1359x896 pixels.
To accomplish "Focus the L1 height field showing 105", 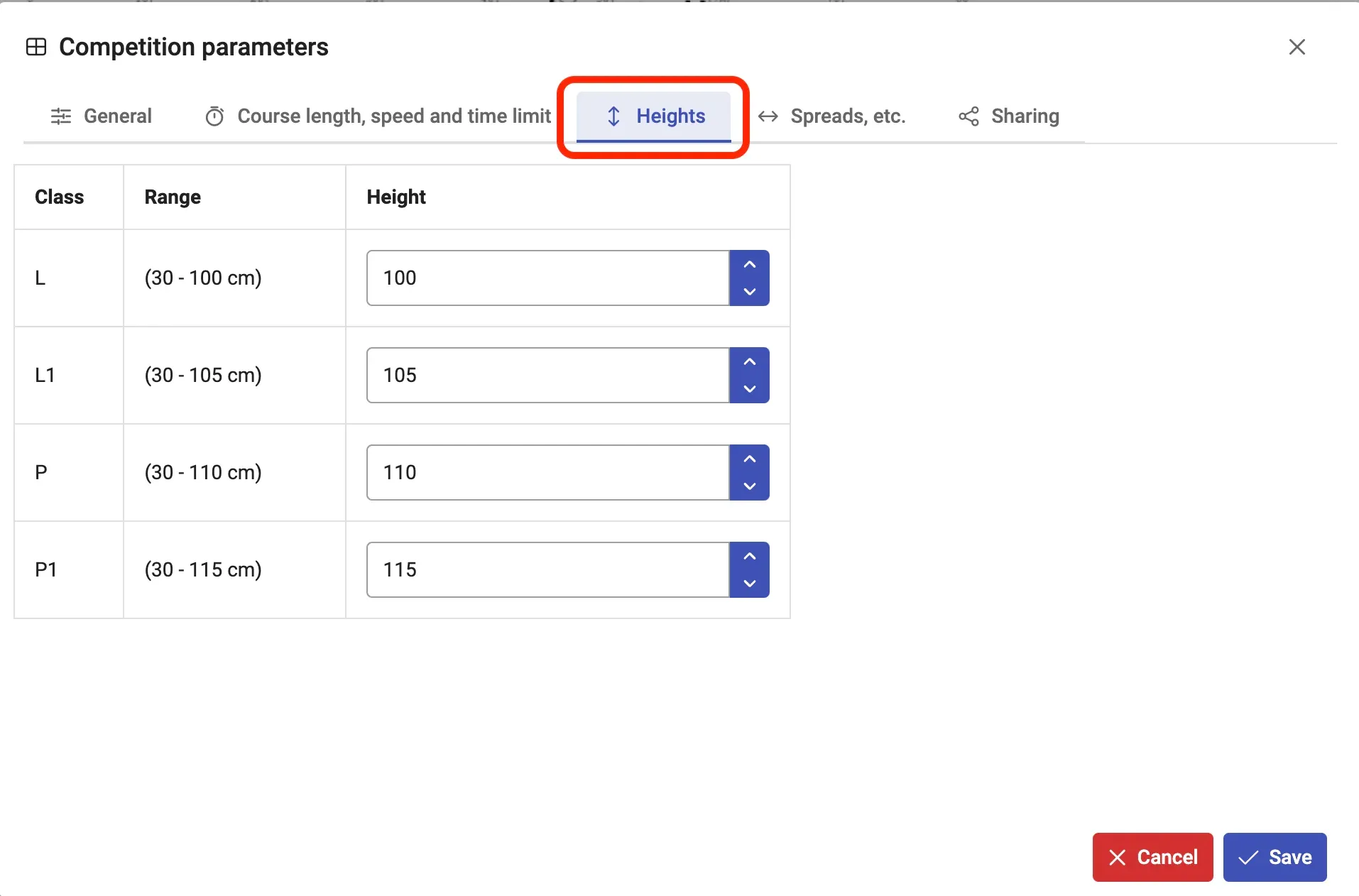I will tap(547, 375).
